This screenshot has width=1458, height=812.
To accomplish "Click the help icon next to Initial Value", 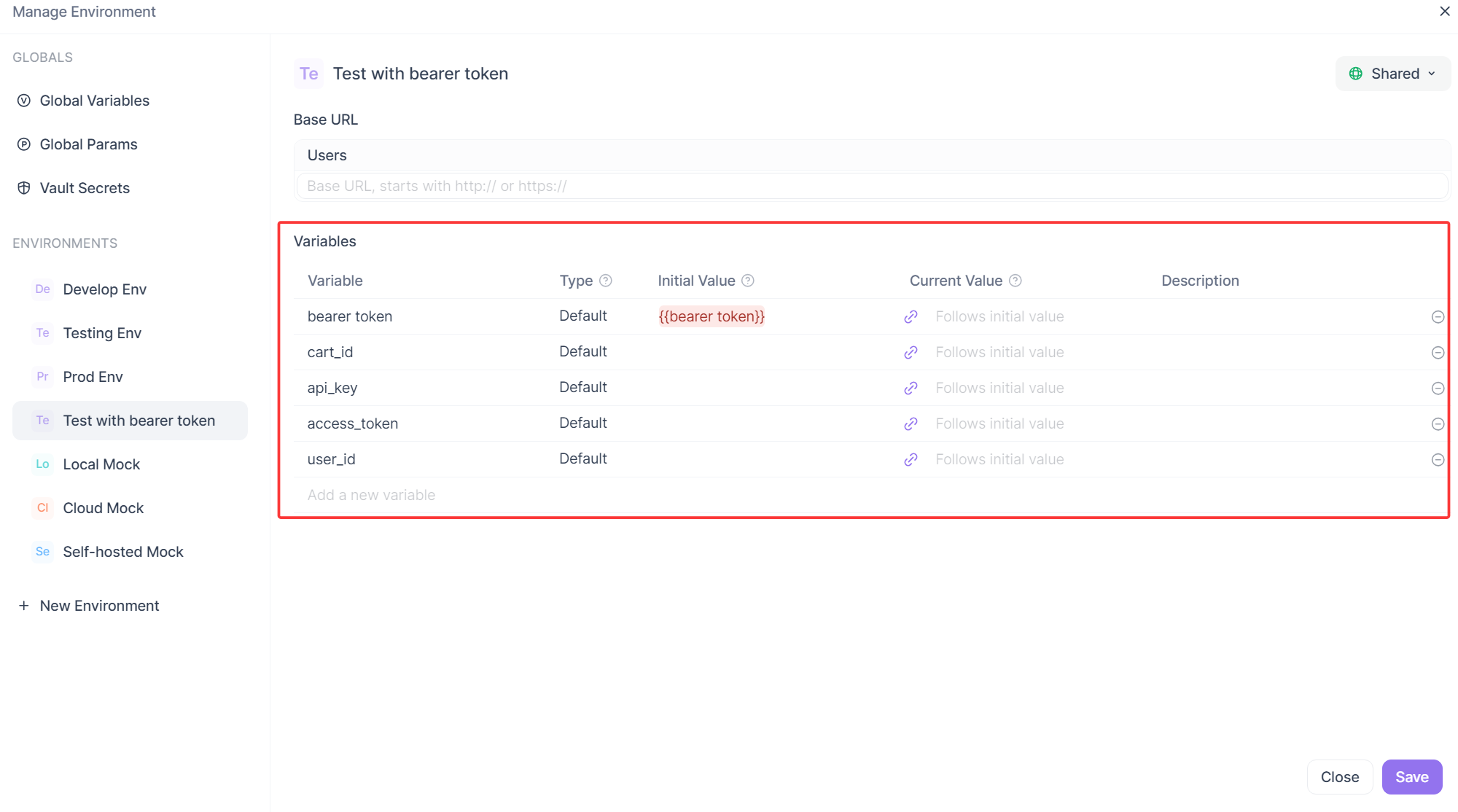I will pos(747,281).
